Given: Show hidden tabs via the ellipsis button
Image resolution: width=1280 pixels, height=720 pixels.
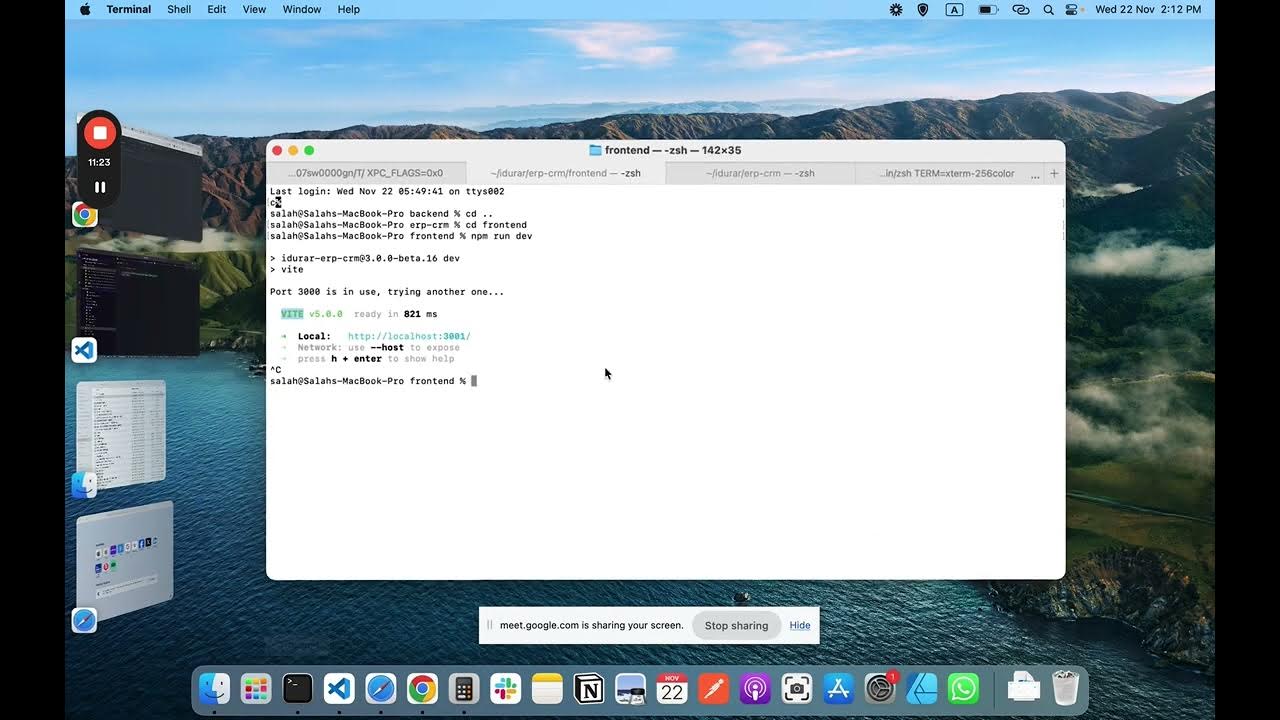Looking at the screenshot, I should (1035, 173).
